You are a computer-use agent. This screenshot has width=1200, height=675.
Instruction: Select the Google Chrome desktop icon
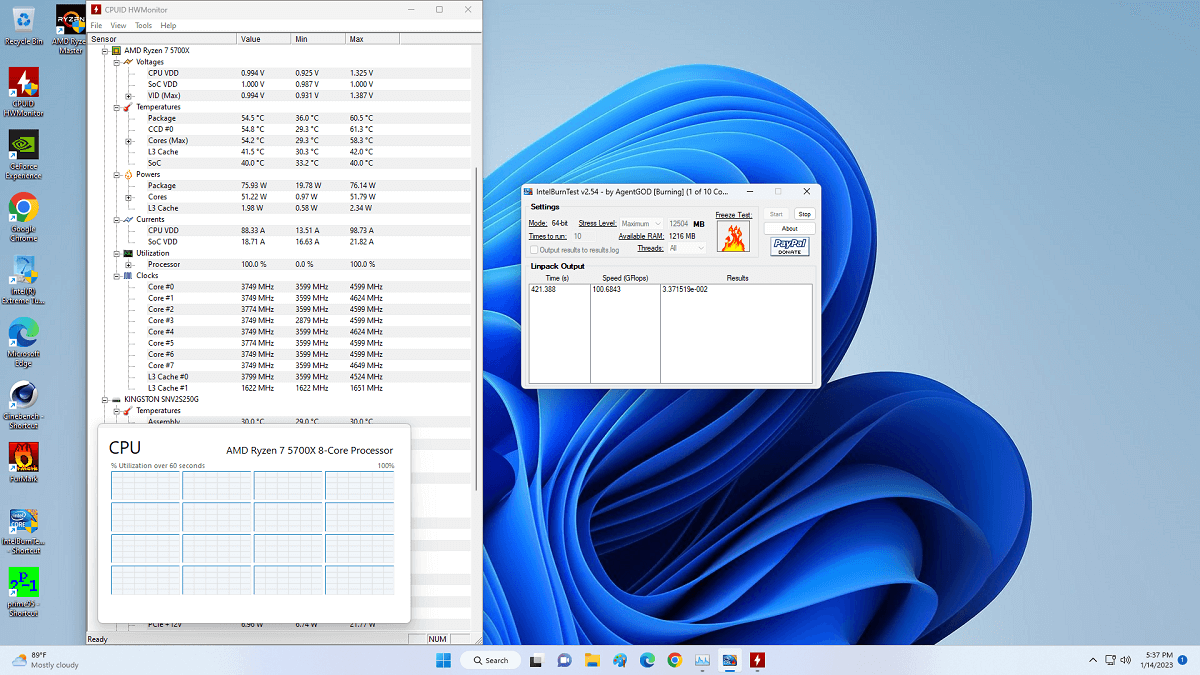coord(24,217)
